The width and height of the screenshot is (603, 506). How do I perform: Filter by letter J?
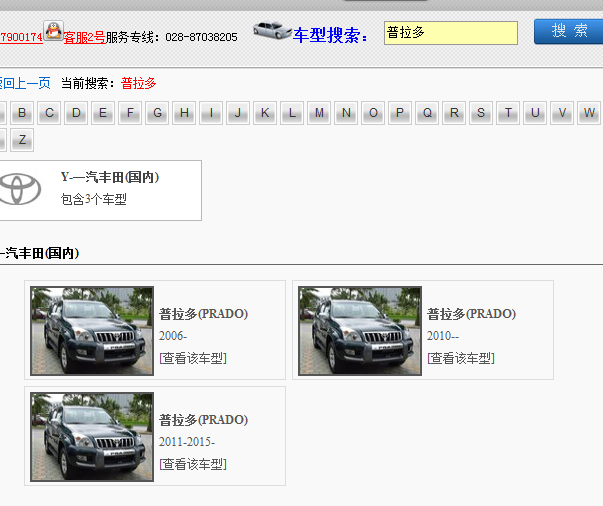pyautogui.click(x=238, y=113)
